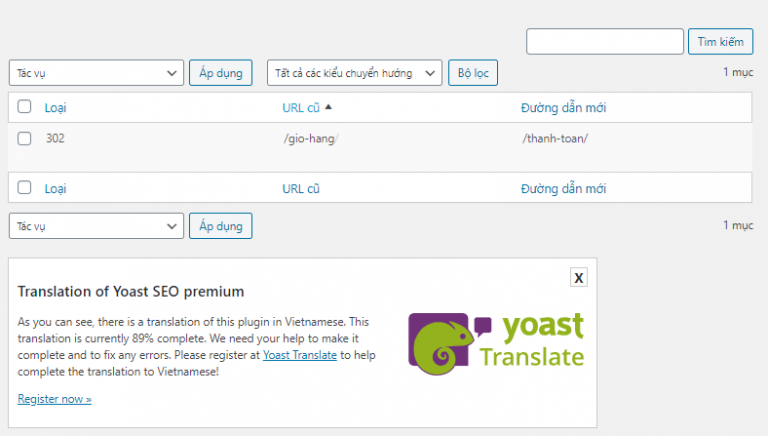Close the Yoast translation notice with X

(x=578, y=278)
